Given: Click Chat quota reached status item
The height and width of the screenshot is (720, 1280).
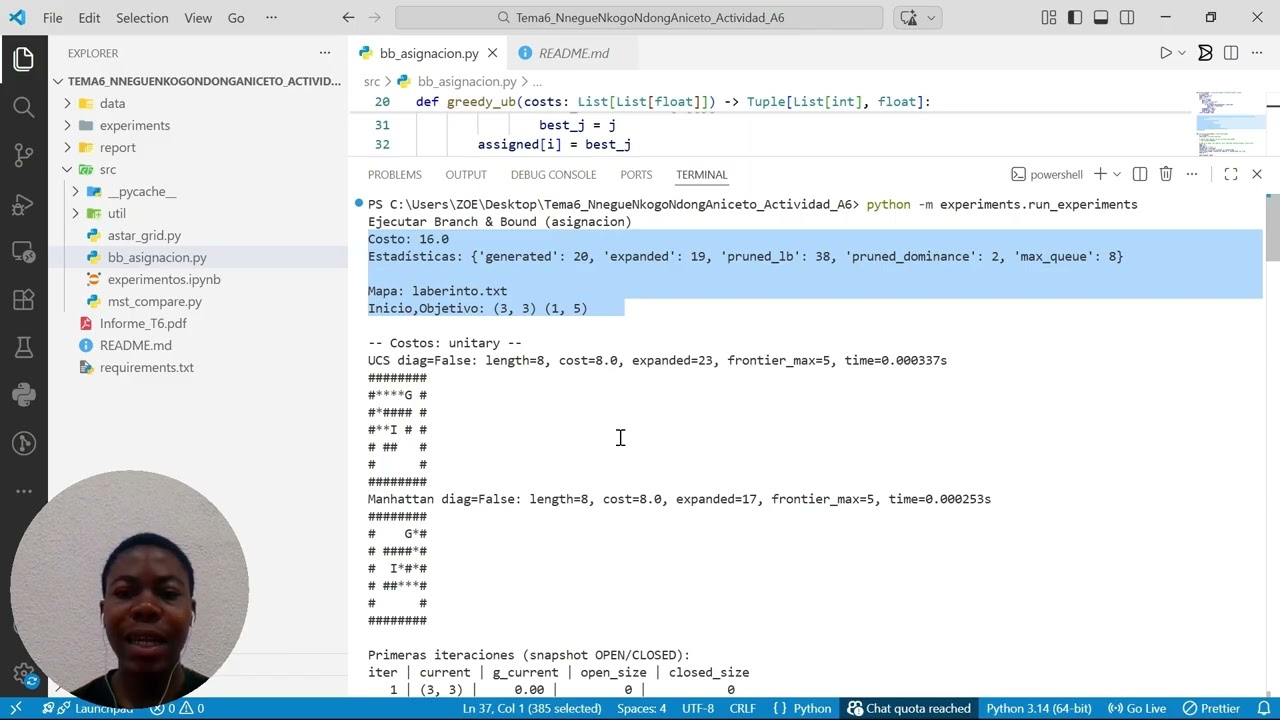Looking at the screenshot, I should [909, 708].
